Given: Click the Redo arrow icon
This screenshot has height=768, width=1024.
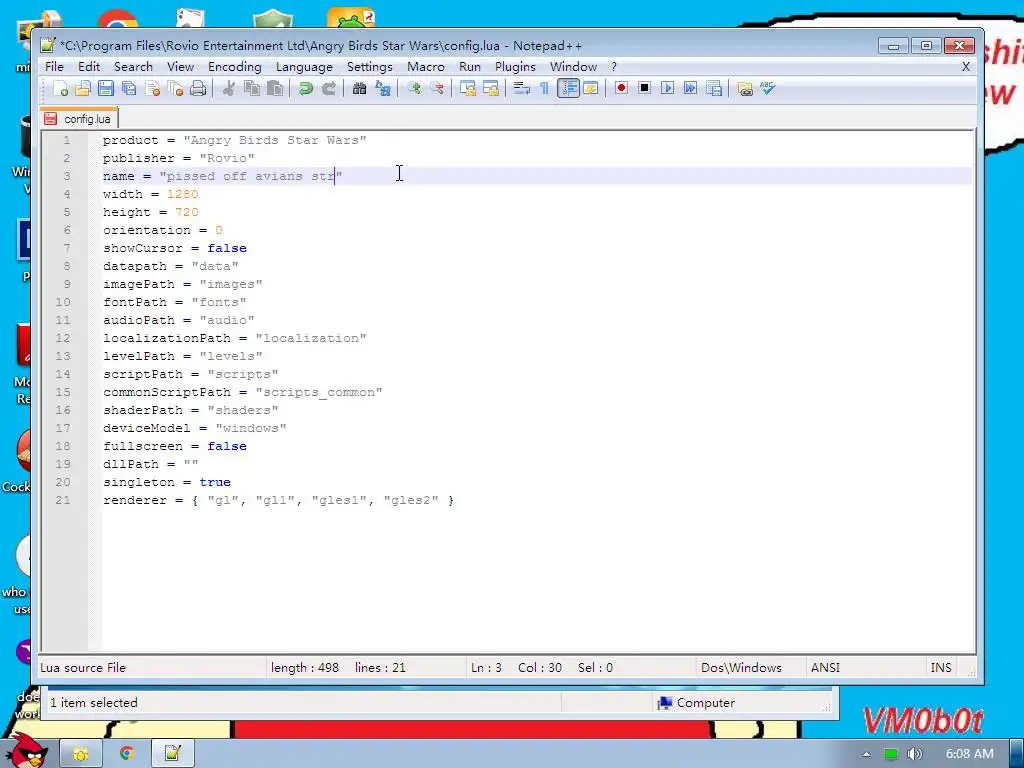Looking at the screenshot, I should coord(328,88).
